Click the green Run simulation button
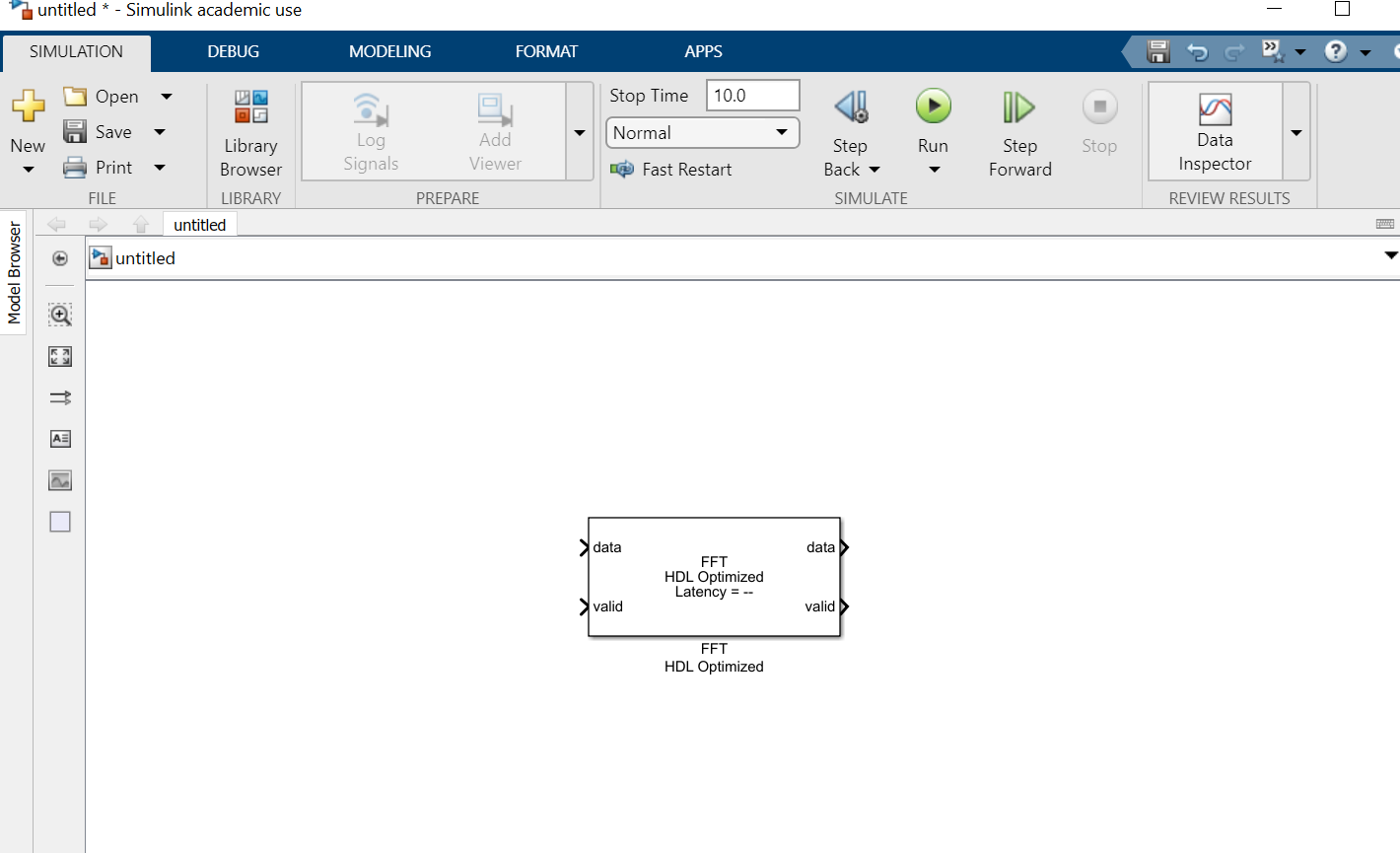This screenshot has width=1400, height=853. 933,107
